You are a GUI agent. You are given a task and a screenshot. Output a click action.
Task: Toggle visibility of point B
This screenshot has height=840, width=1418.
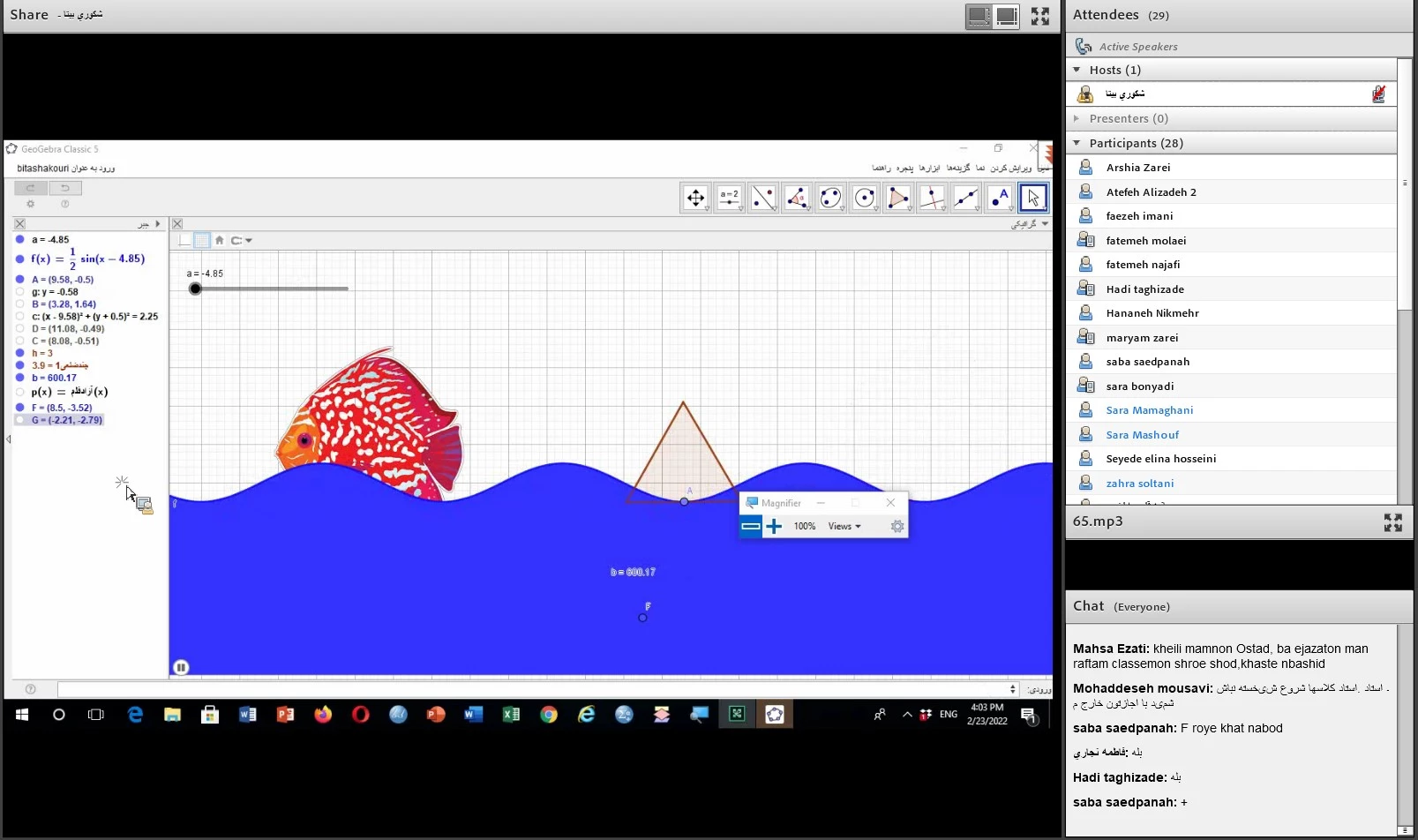20,304
